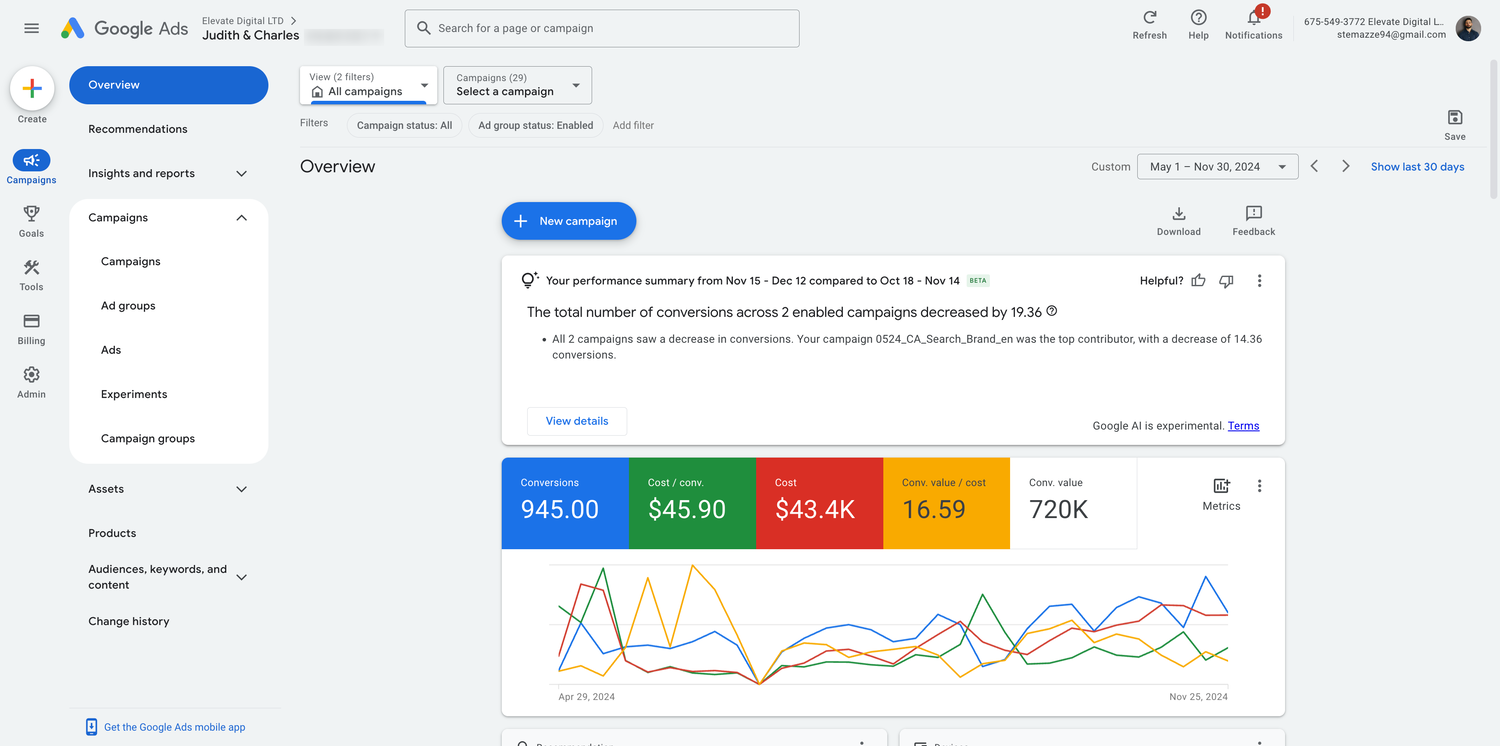Click Campaign status: All filter chip

(x=404, y=125)
